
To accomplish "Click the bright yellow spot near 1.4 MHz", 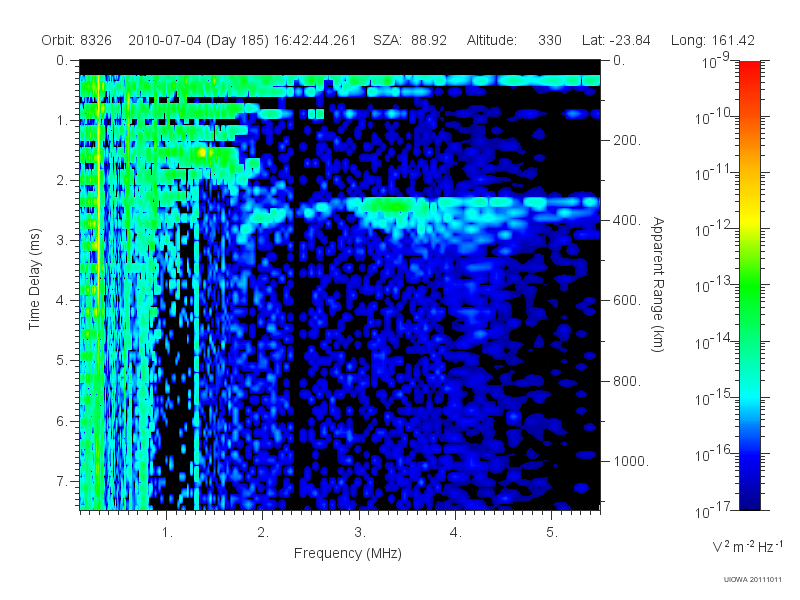I will (x=202, y=152).
